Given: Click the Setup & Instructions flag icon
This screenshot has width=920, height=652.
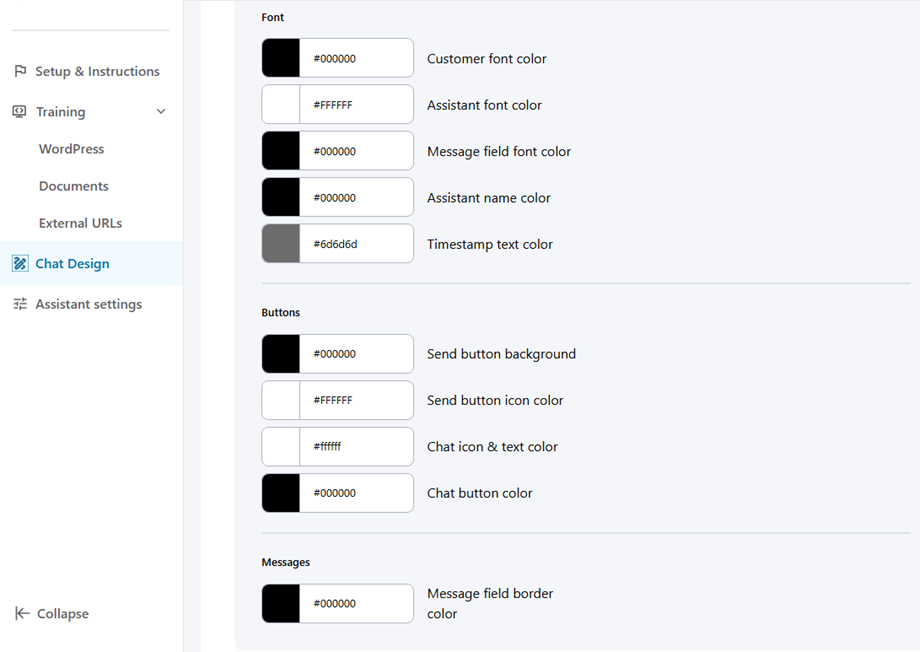Looking at the screenshot, I should (x=20, y=72).
